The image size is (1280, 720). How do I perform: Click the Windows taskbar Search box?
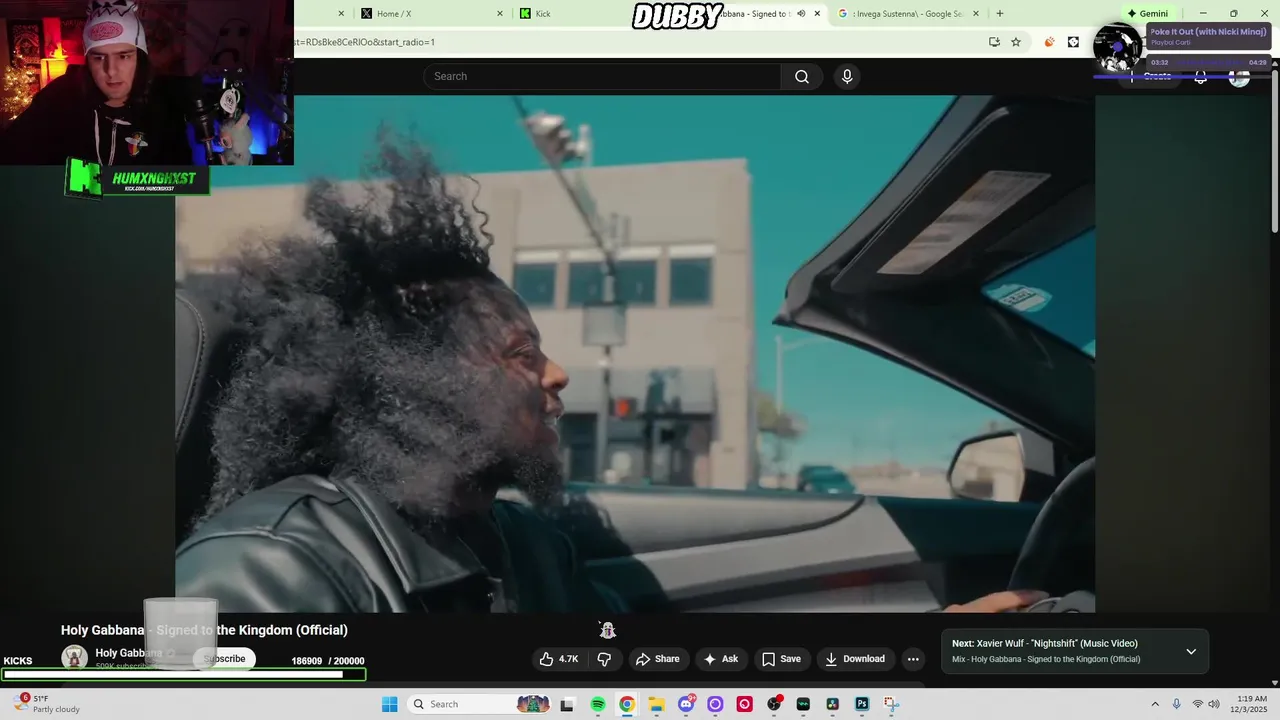click(x=480, y=704)
